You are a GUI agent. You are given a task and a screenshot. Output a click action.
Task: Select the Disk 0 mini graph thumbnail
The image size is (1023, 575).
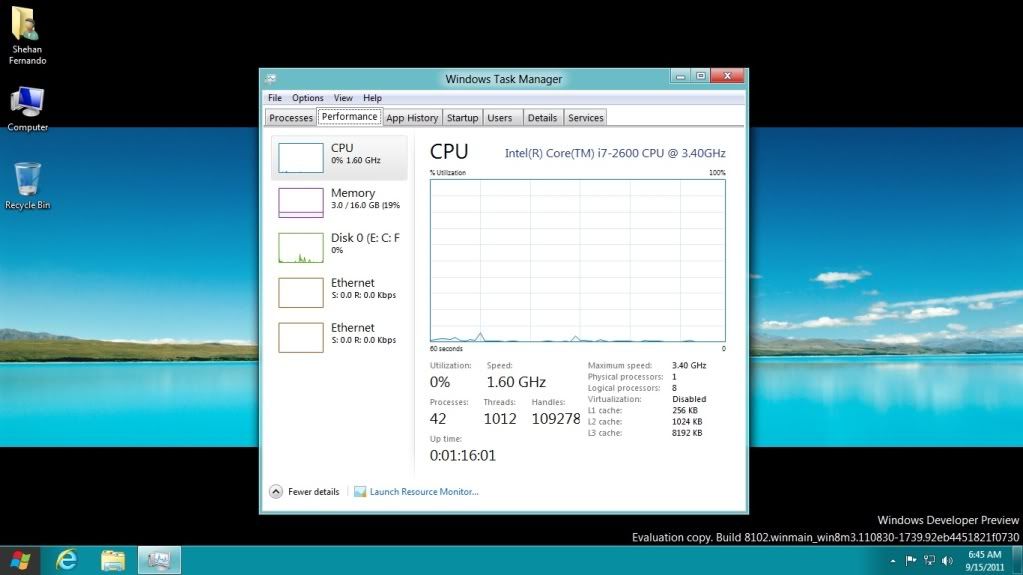point(301,247)
